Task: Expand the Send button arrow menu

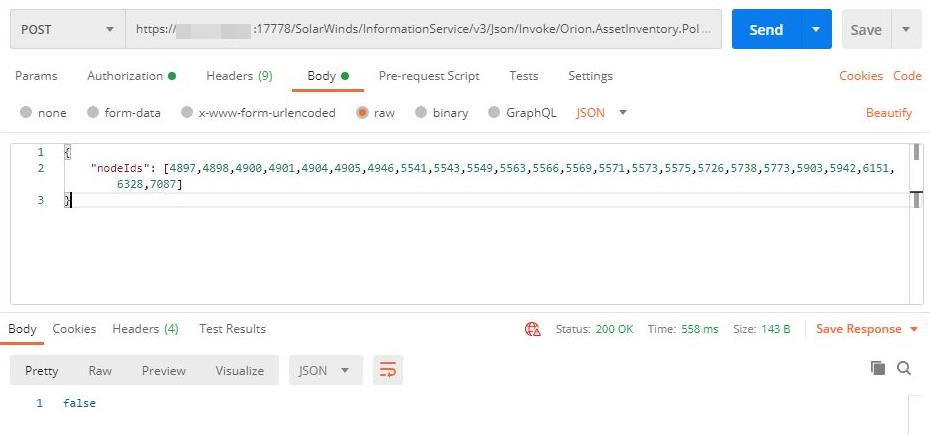Action: pyautogui.click(x=816, y=29)
